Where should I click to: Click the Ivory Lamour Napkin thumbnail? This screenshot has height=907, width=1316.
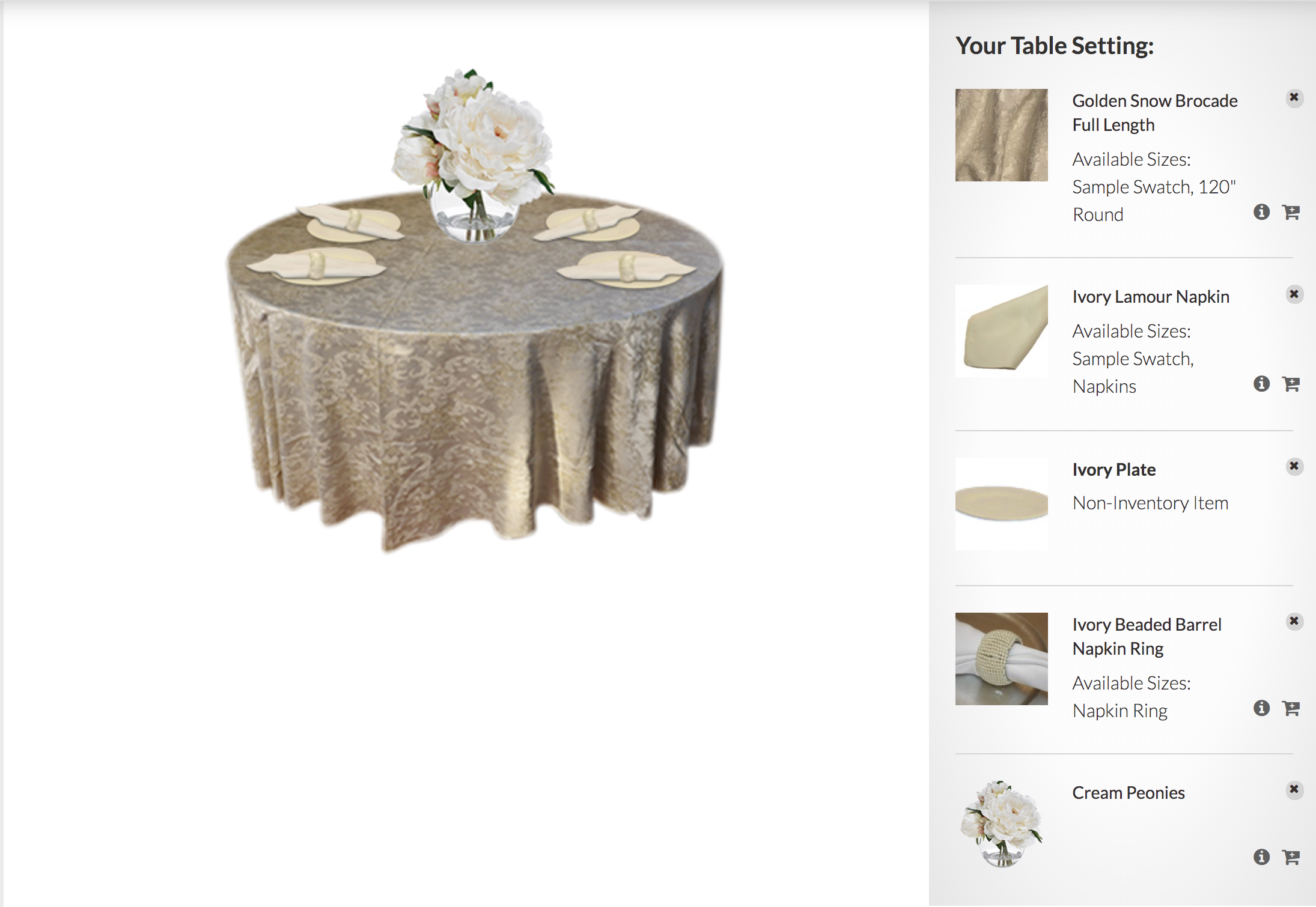coord(1002,331)
